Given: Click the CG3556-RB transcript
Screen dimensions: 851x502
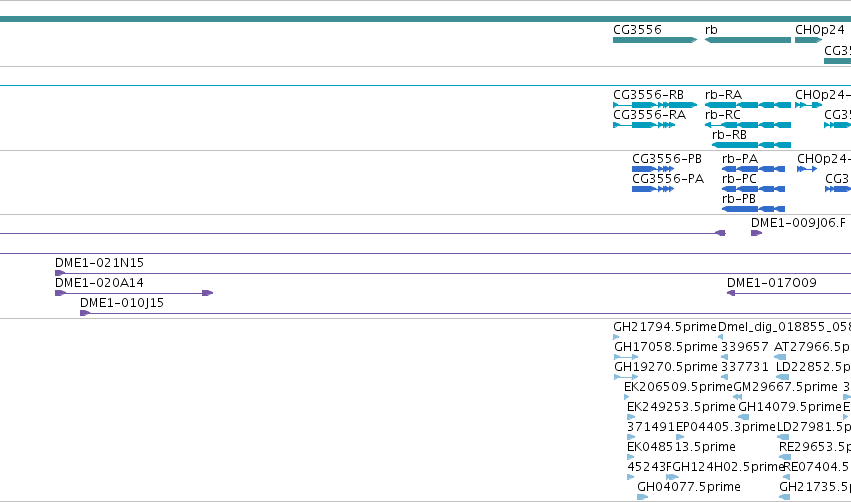Looking at the screenshot, I should pyautogui.click(x=655, y=105).
